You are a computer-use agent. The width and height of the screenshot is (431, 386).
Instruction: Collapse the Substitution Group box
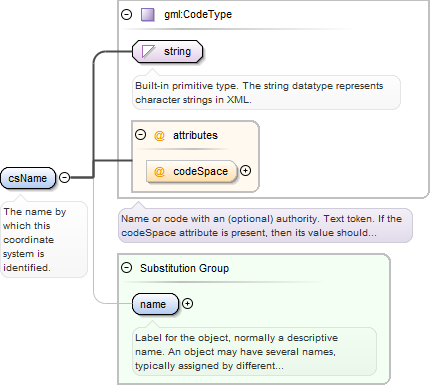point(127,268)
